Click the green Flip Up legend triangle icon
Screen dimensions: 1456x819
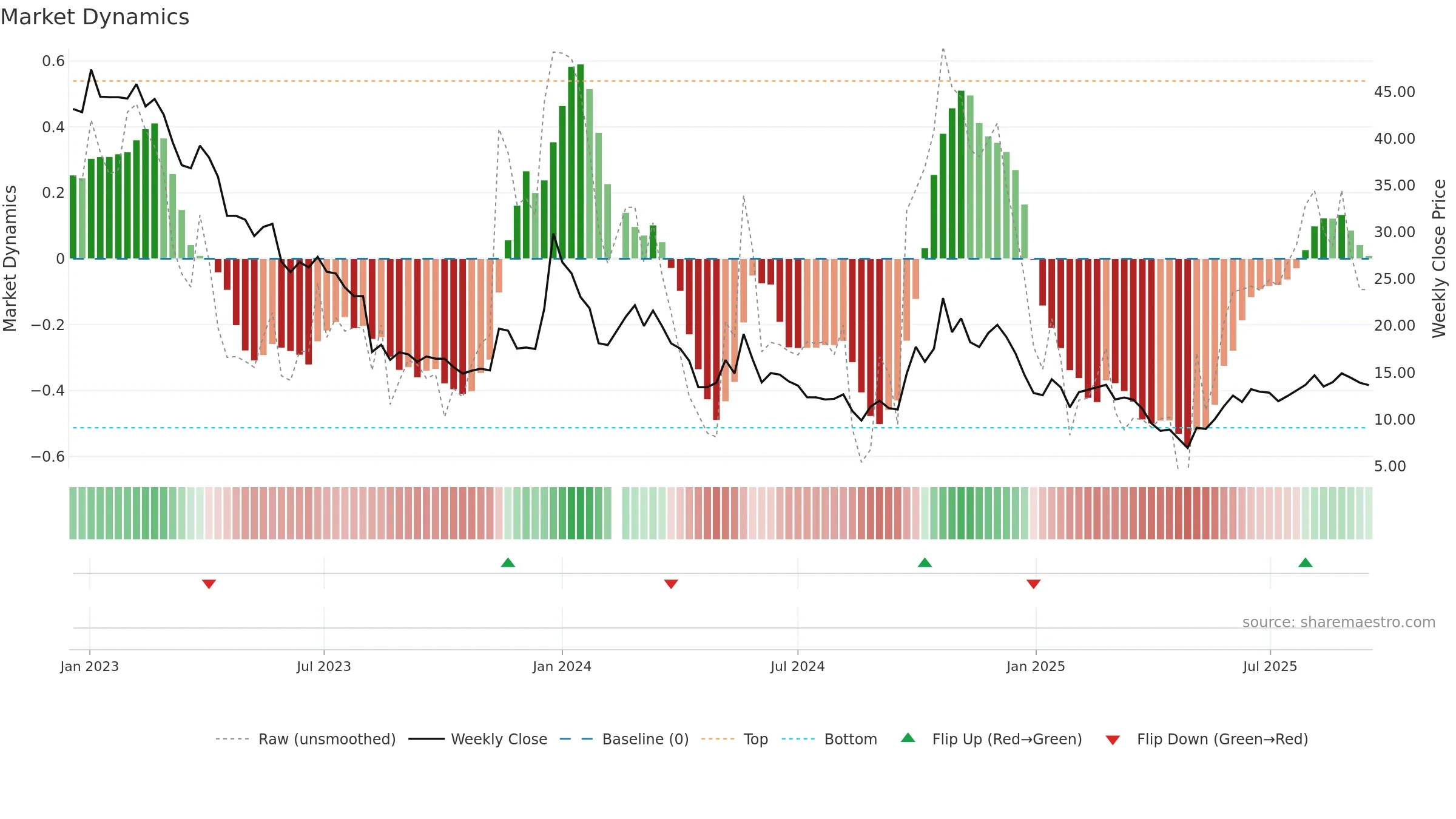click(x=908, y=738)
